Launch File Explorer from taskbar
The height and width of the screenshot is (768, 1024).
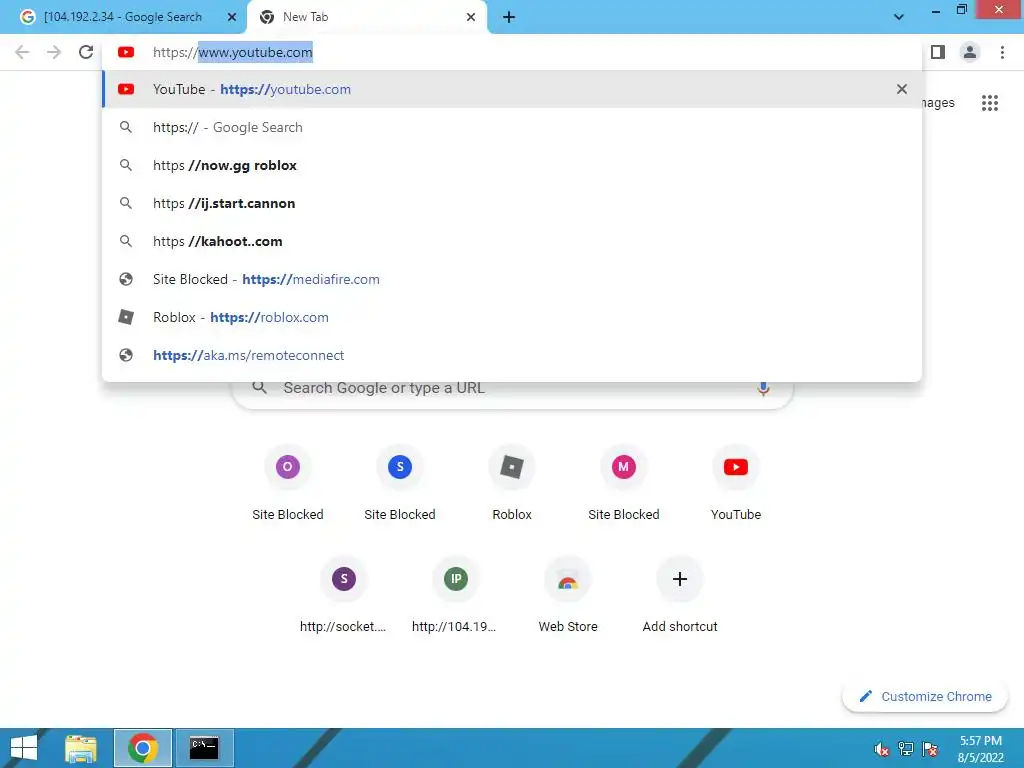point(81,748)
